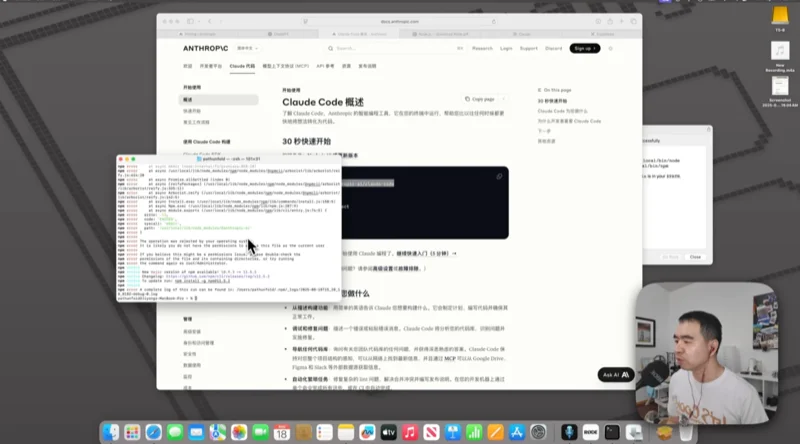800x444 pixels.
Task: Open the Photos app in Dock
Action: (x=239, y=433)
